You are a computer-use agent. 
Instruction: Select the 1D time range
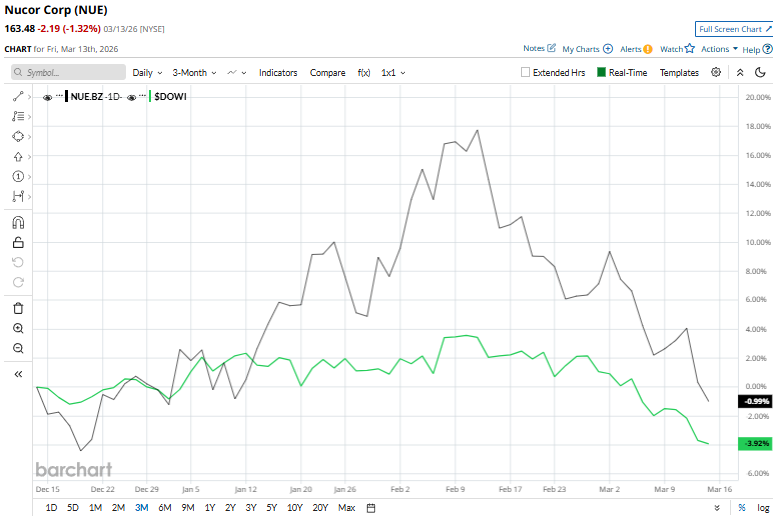[51, 508]
